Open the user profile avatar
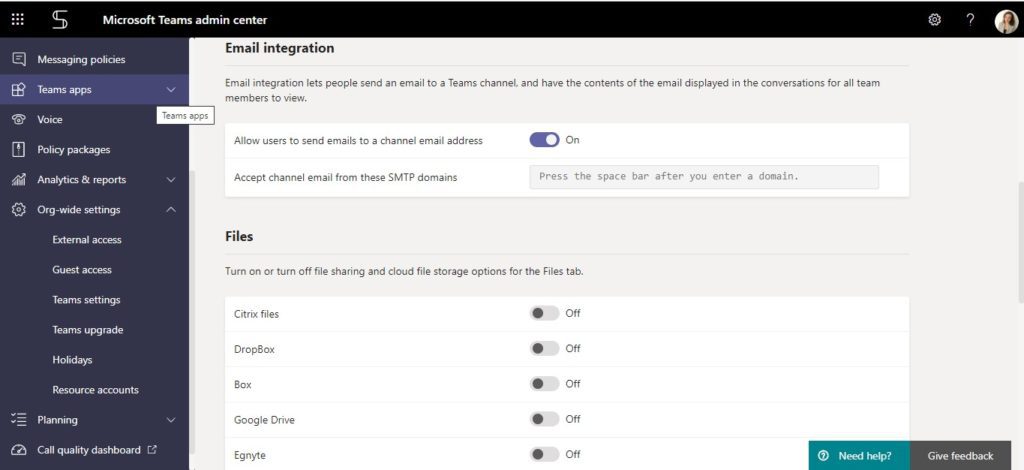This screenshot has width=1024, height=470. point(1006,21)
